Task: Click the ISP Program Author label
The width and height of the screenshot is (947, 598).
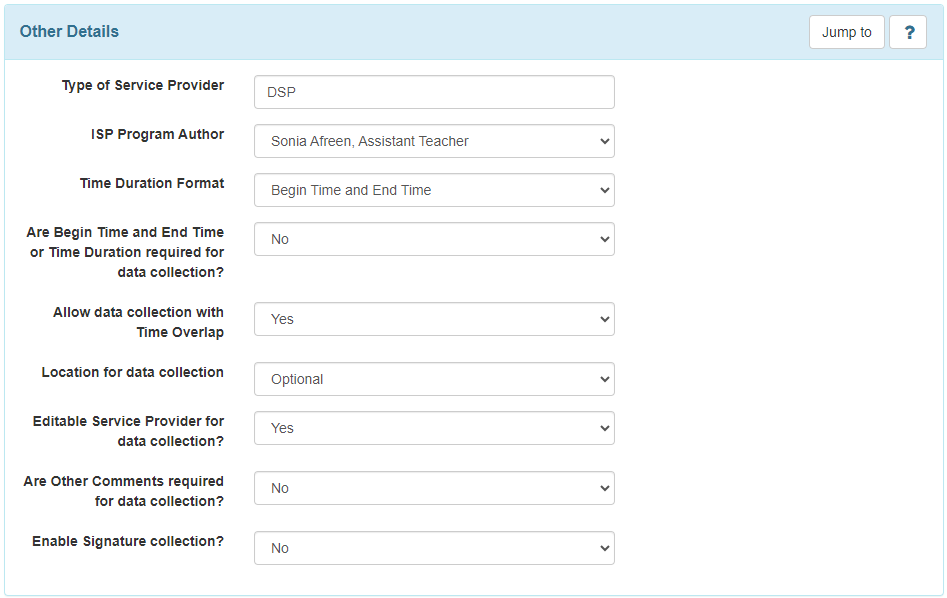Action: pos(158,134)
